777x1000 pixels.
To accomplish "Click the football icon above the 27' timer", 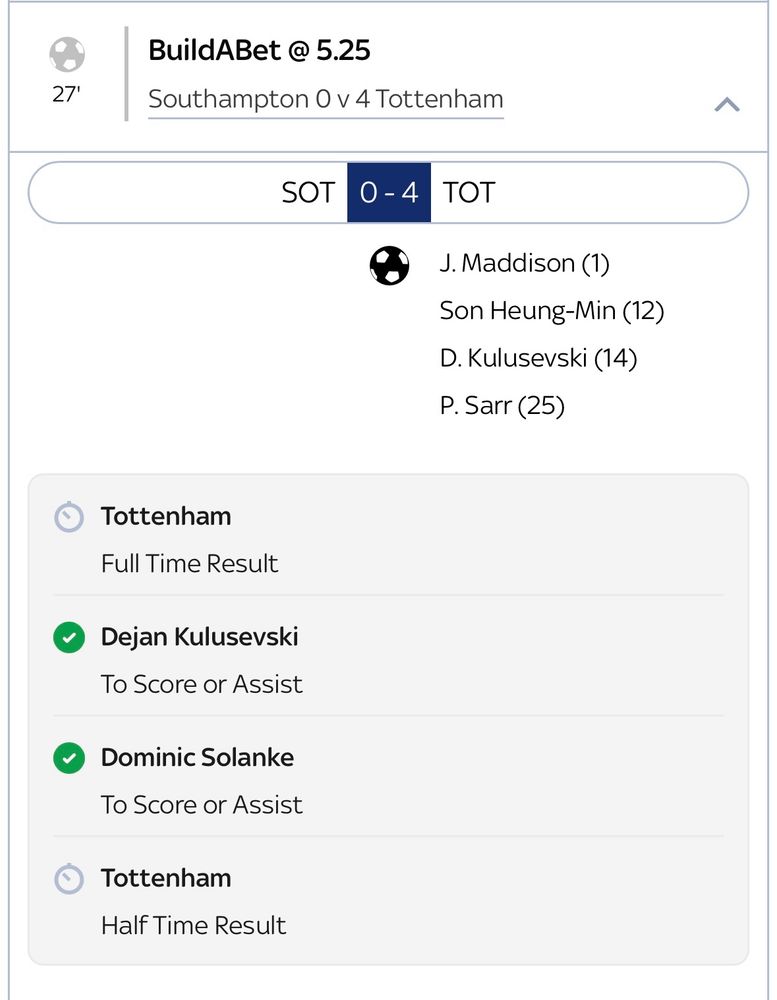I will click(x=68, y=54).
